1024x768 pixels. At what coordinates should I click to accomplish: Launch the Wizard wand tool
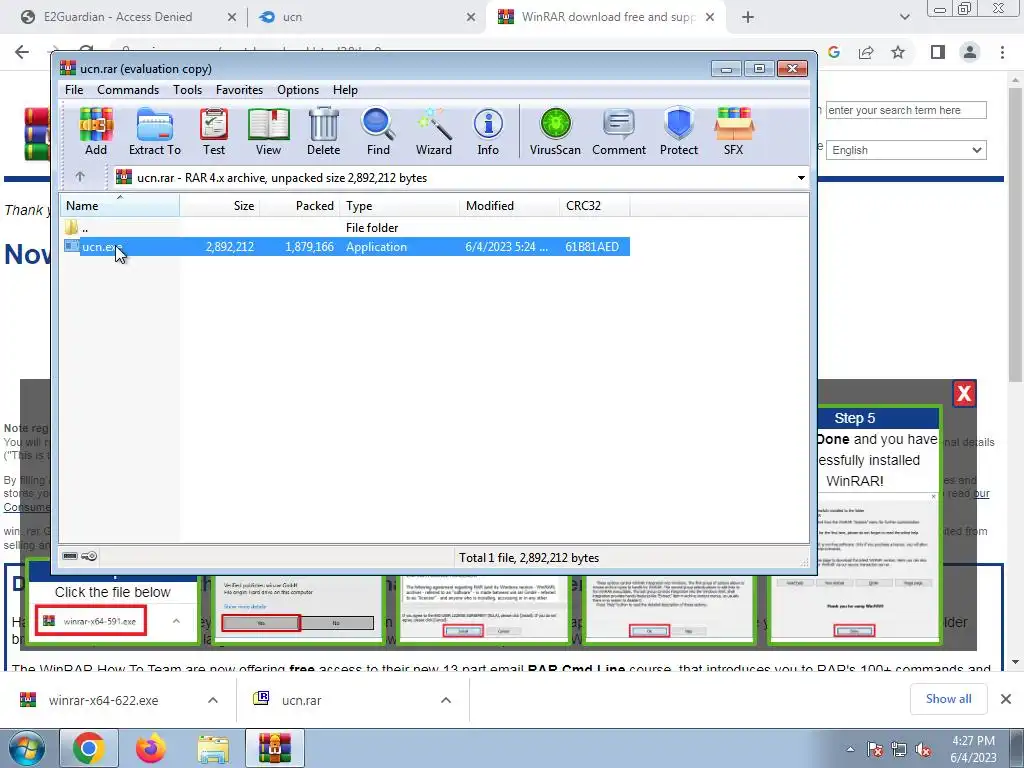pyautogui.click(x=434, y=132)
